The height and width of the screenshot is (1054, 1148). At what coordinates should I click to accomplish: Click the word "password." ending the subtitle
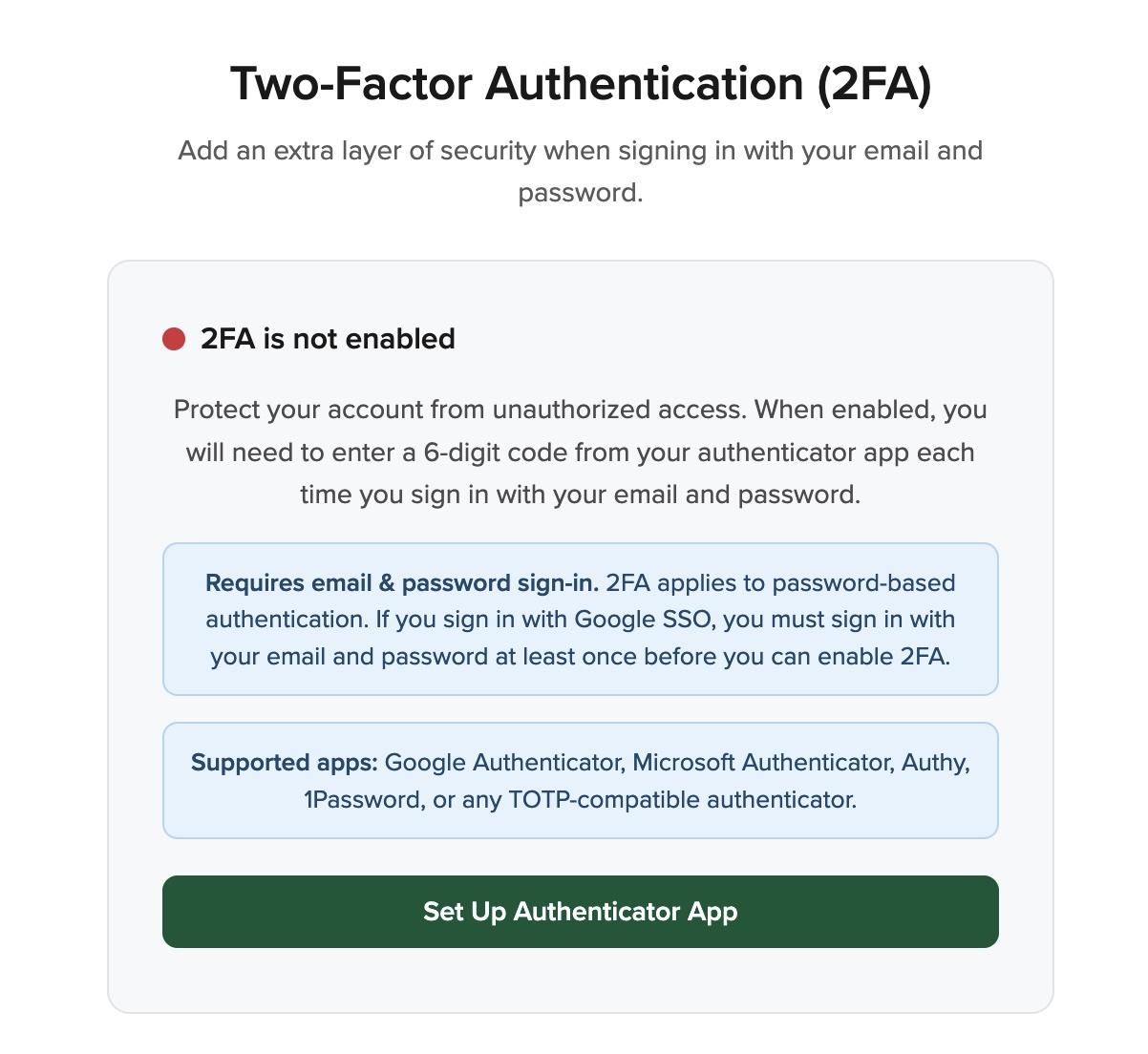point(581,193)
